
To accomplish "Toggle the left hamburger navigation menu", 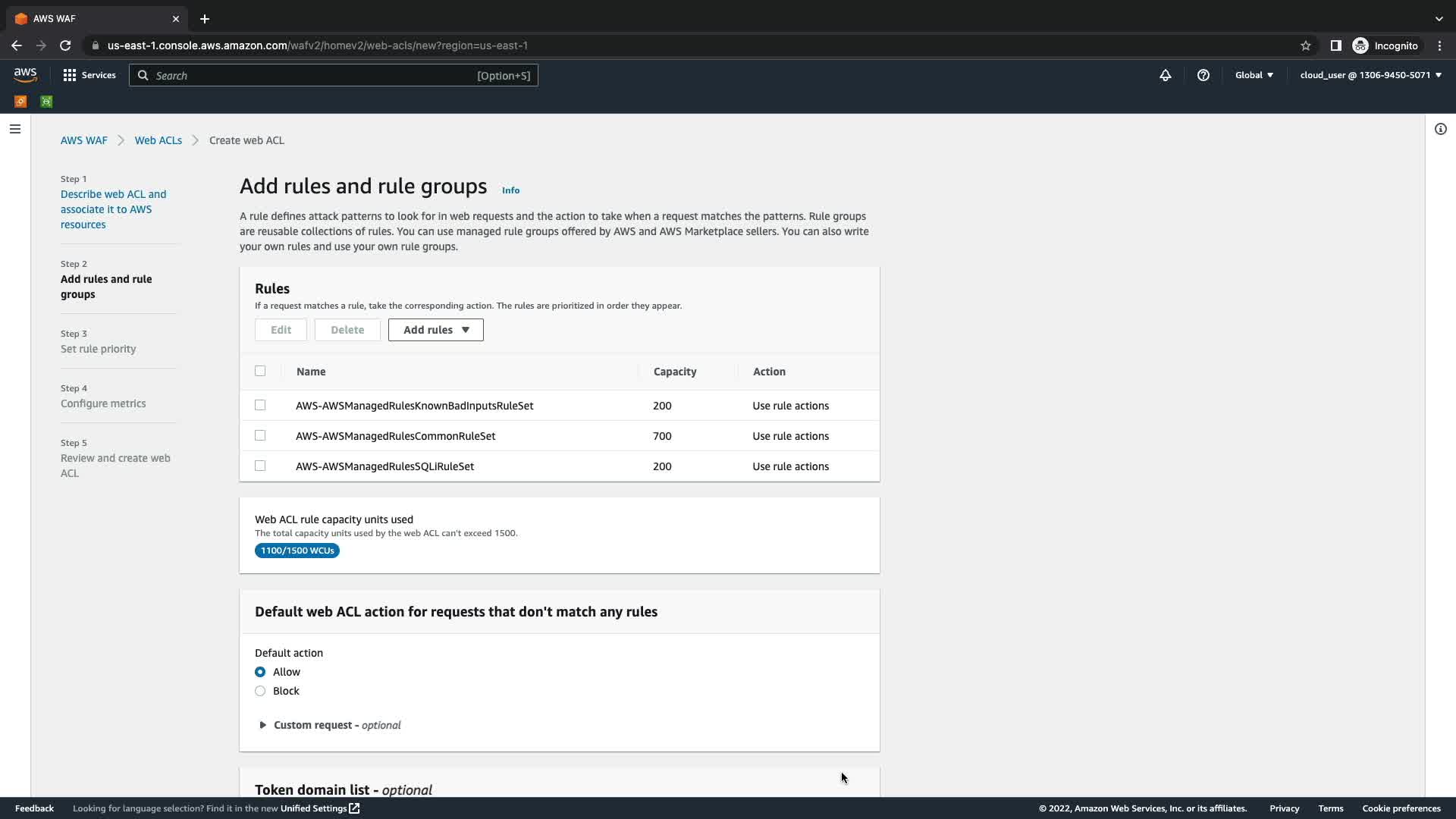I will click(x=15, y=129).
